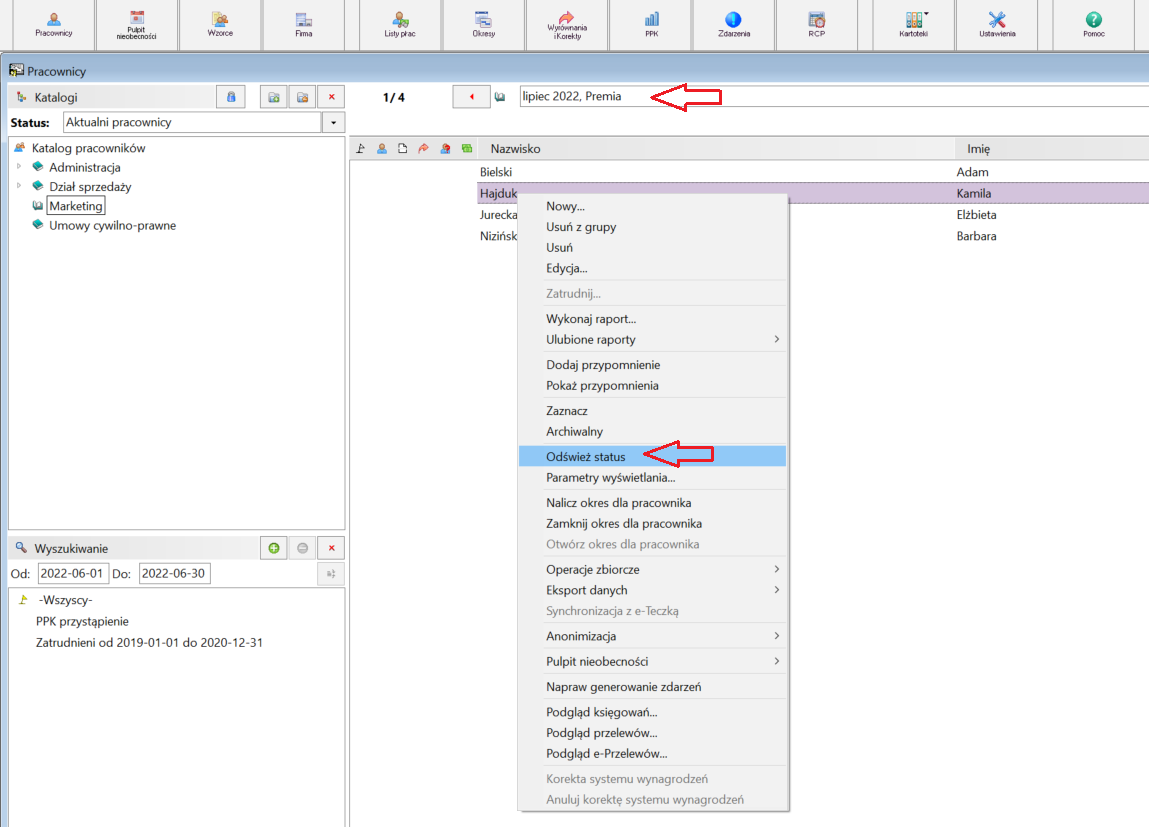1149x827 pixels.
Task: Open the PPK module icon
Action: pyautogui.click(x=651, y=24)
